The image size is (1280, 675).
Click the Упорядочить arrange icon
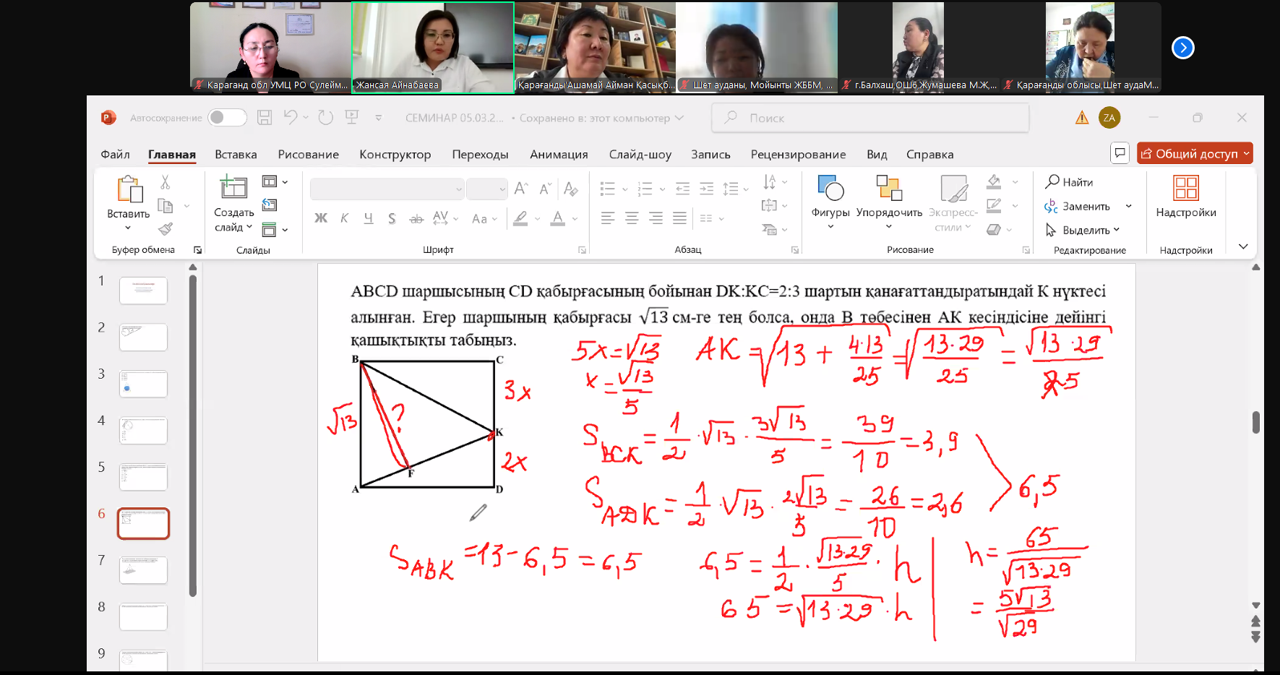tap(889, 188)
